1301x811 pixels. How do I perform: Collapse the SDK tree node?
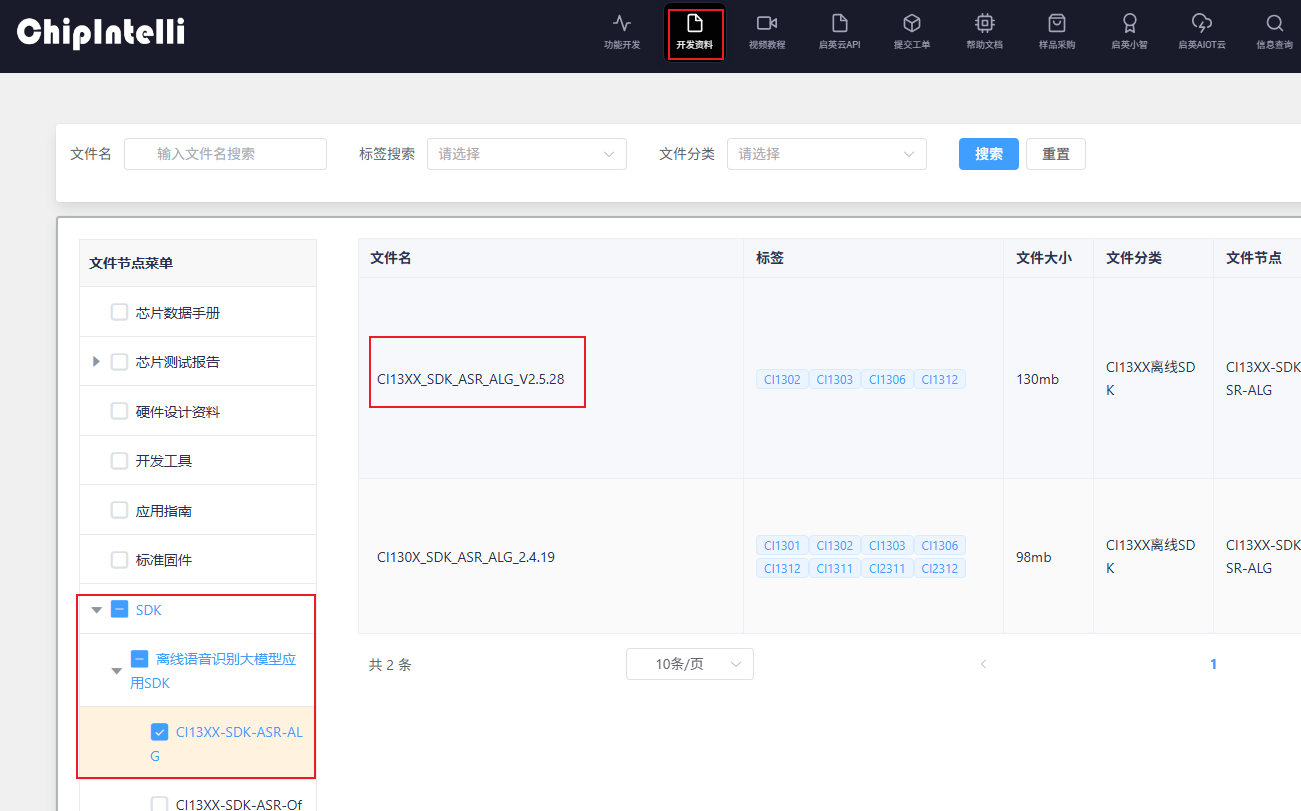click(96, 610)
